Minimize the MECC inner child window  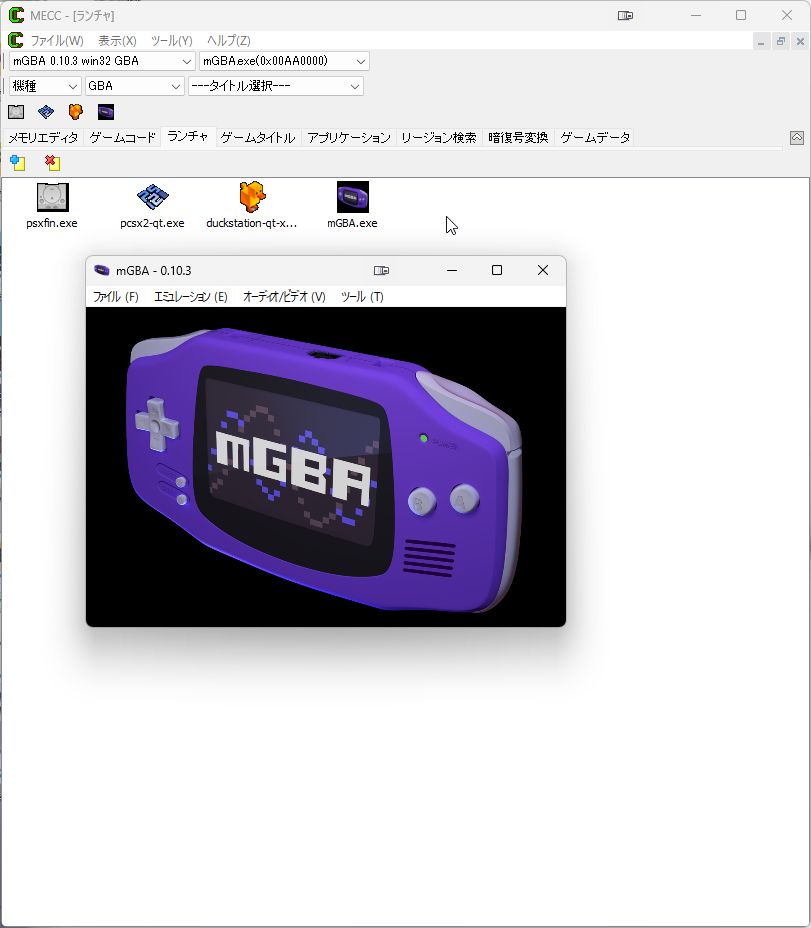[x=761, y=41]
